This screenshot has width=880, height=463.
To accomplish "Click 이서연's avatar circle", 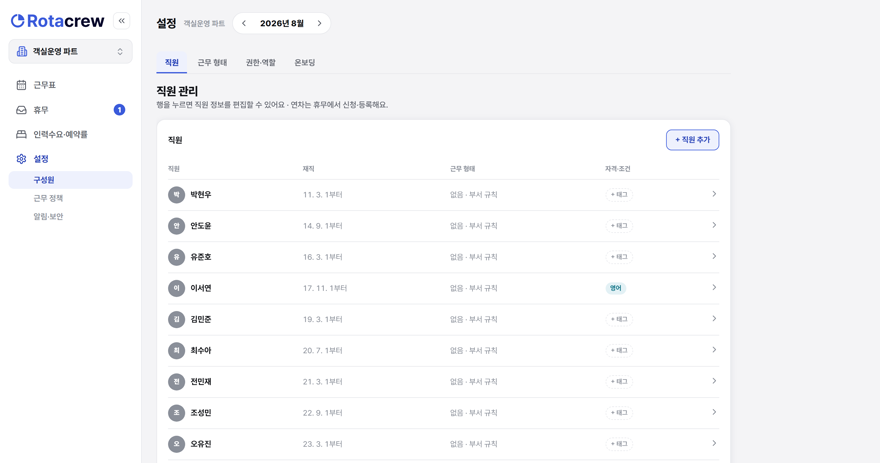I will click(176, 288).
